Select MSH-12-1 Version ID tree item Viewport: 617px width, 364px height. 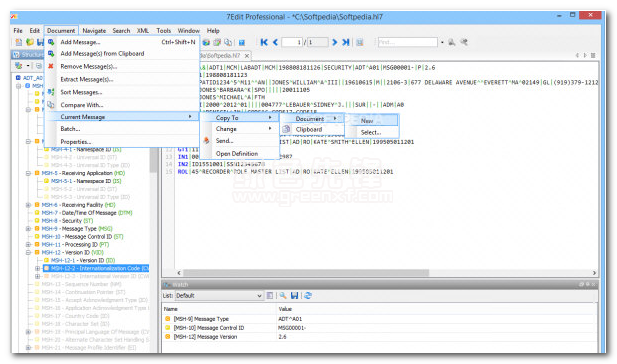83,261
